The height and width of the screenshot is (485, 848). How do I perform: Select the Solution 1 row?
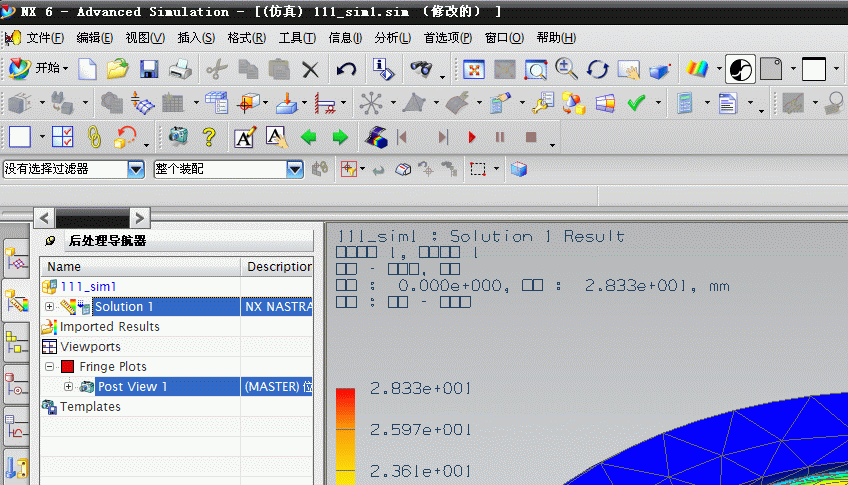pyautogui.click(x=176, y=307)
